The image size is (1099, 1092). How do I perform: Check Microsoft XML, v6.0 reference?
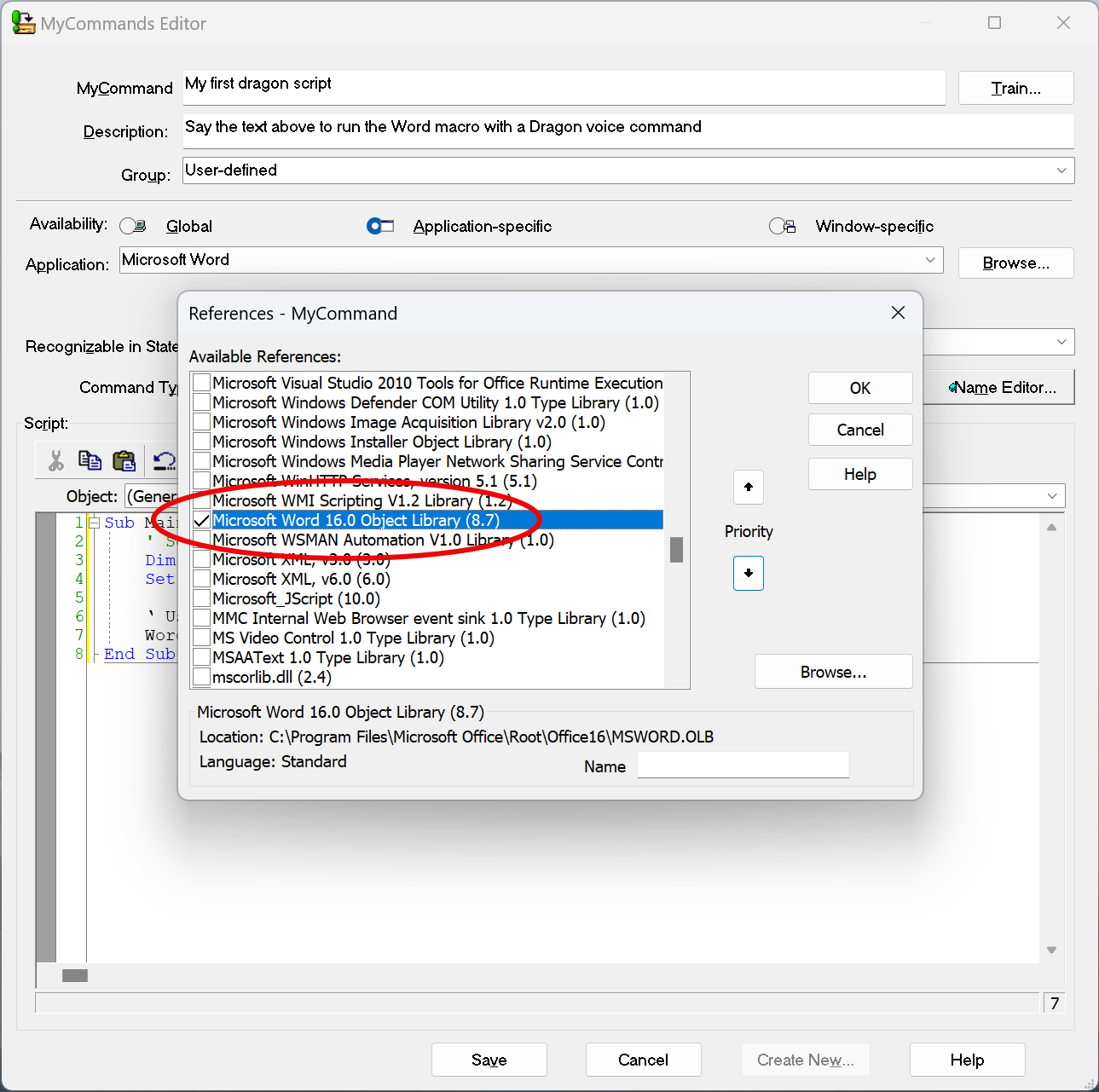[x=202, y=579]
